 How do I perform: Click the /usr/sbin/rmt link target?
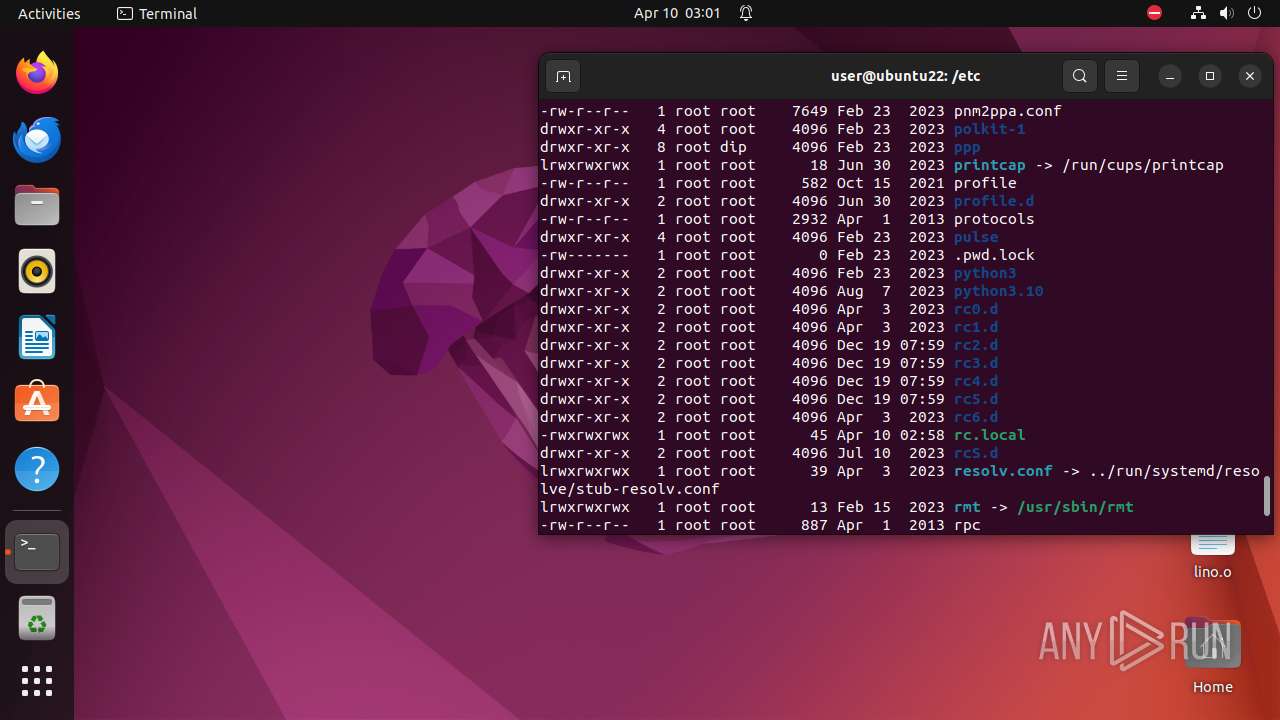(1075, 507)
